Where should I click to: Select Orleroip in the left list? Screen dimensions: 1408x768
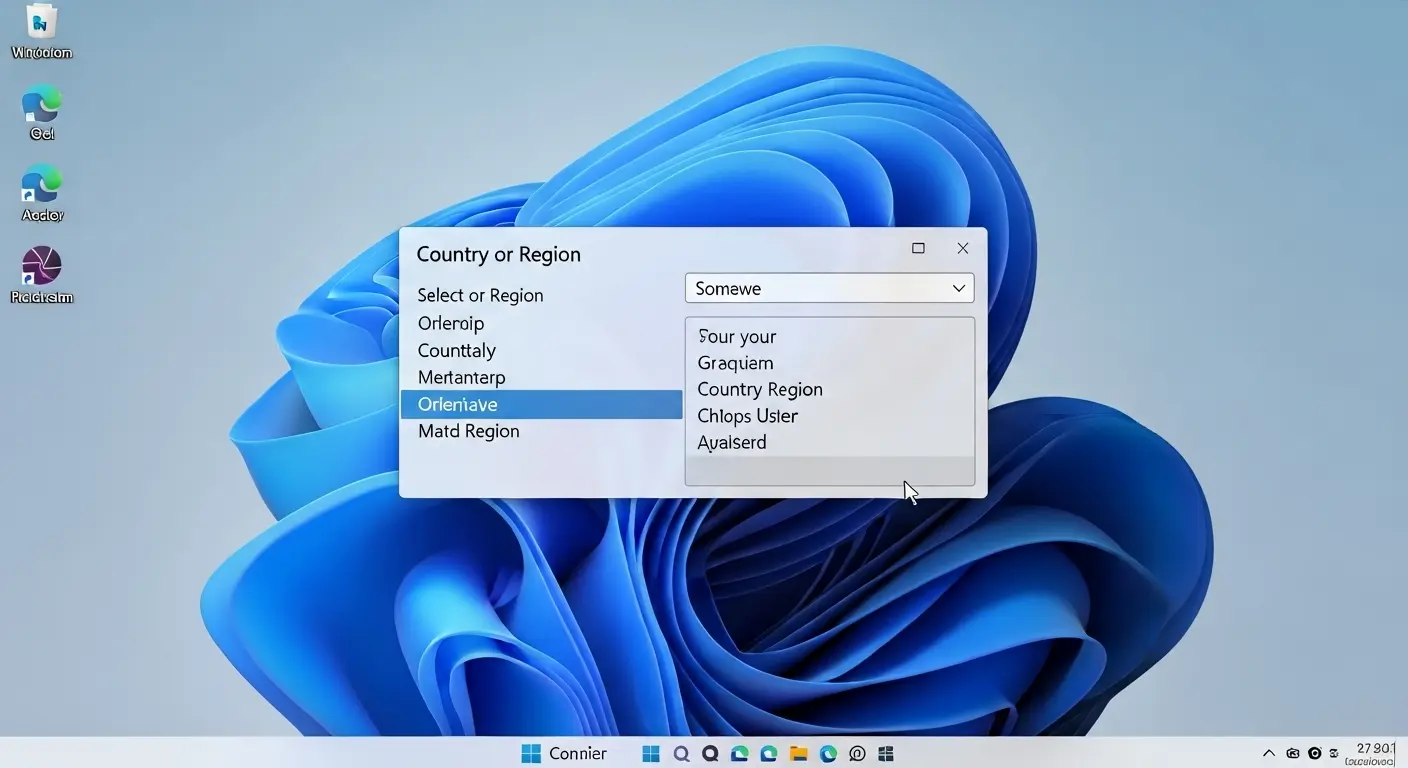pyautogui.click(x=451, y=323)
